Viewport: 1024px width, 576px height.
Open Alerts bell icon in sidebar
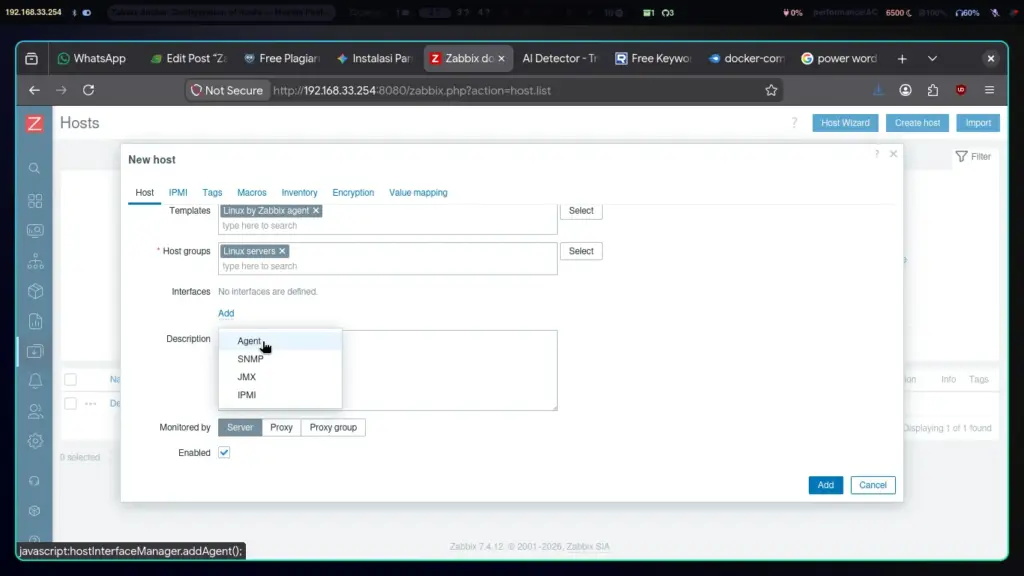[x=35, y=381]
